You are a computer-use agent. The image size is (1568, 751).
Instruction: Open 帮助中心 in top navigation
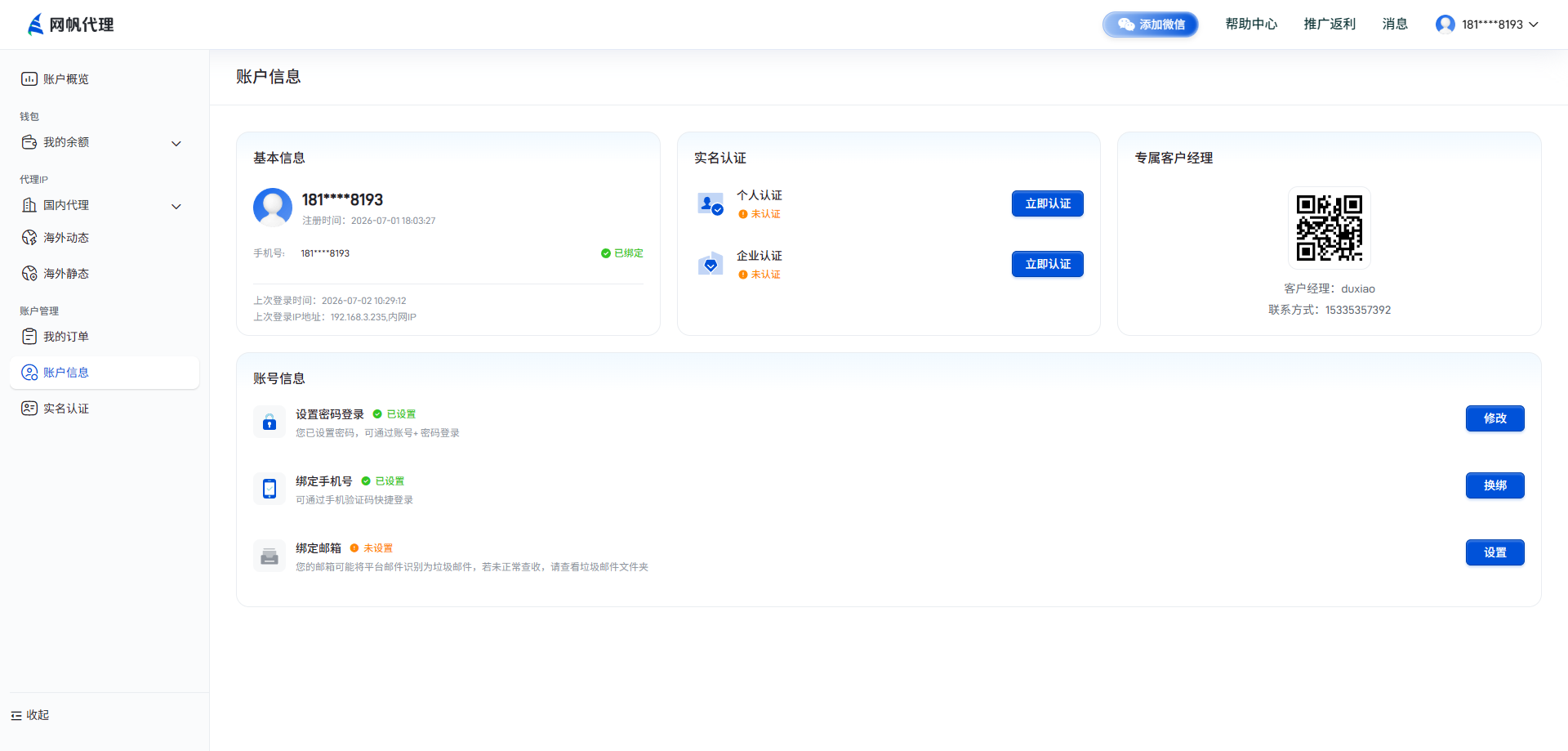1251,25
